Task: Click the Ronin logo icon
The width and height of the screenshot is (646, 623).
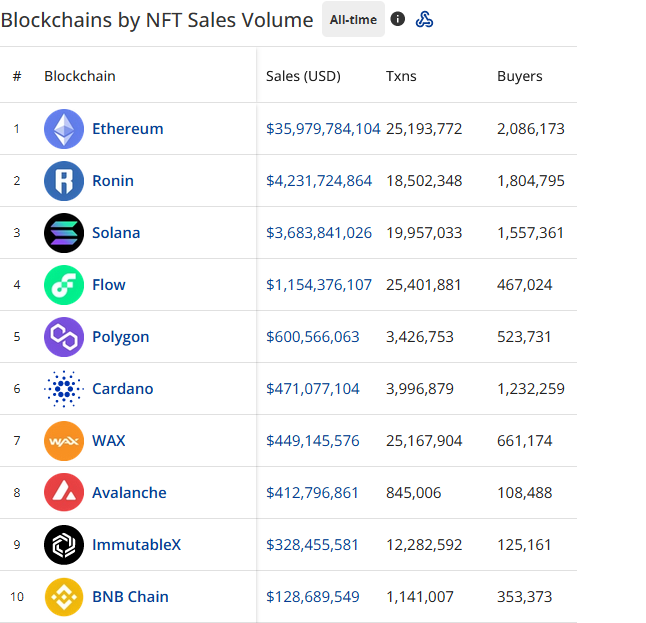Action: (64, 181)
